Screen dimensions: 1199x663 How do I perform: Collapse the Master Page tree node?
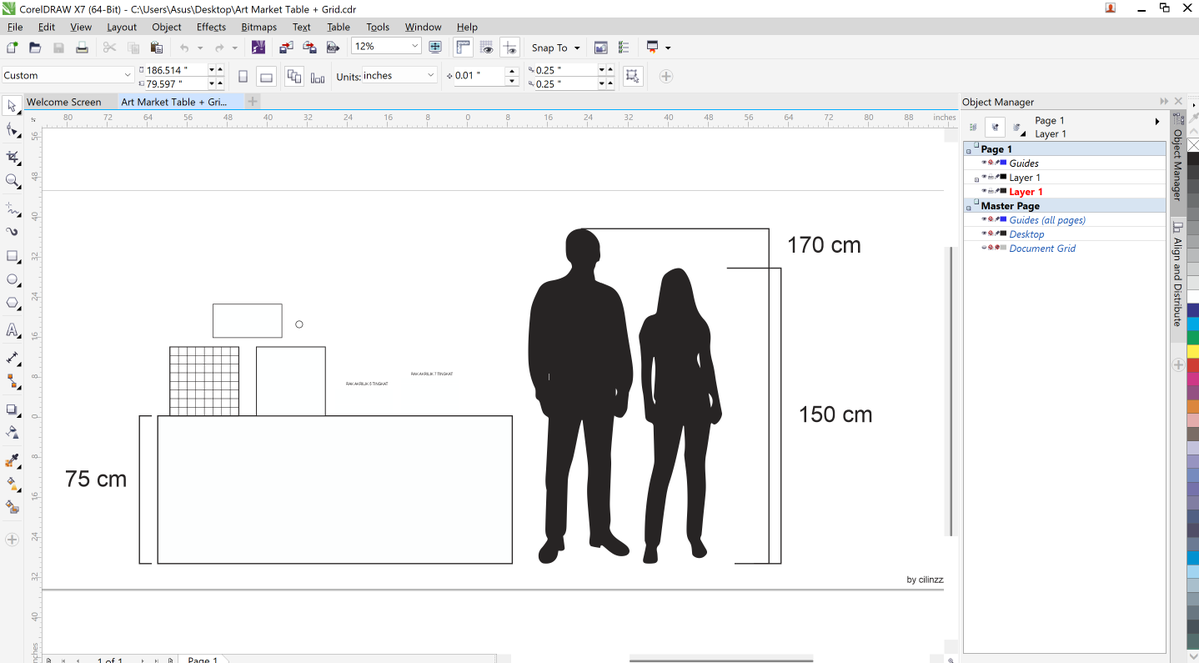coord(969,207)
